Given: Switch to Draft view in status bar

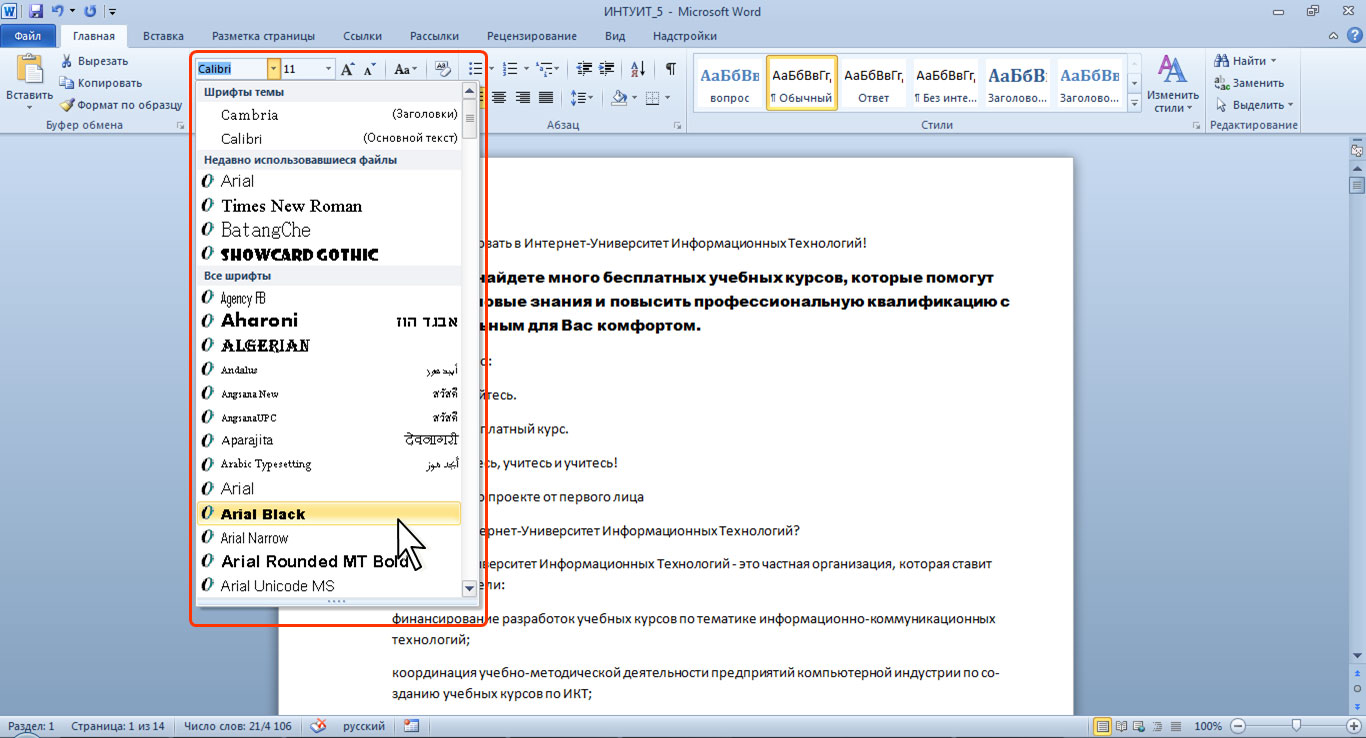Looking at the screenshot, I should (1175, 726).
